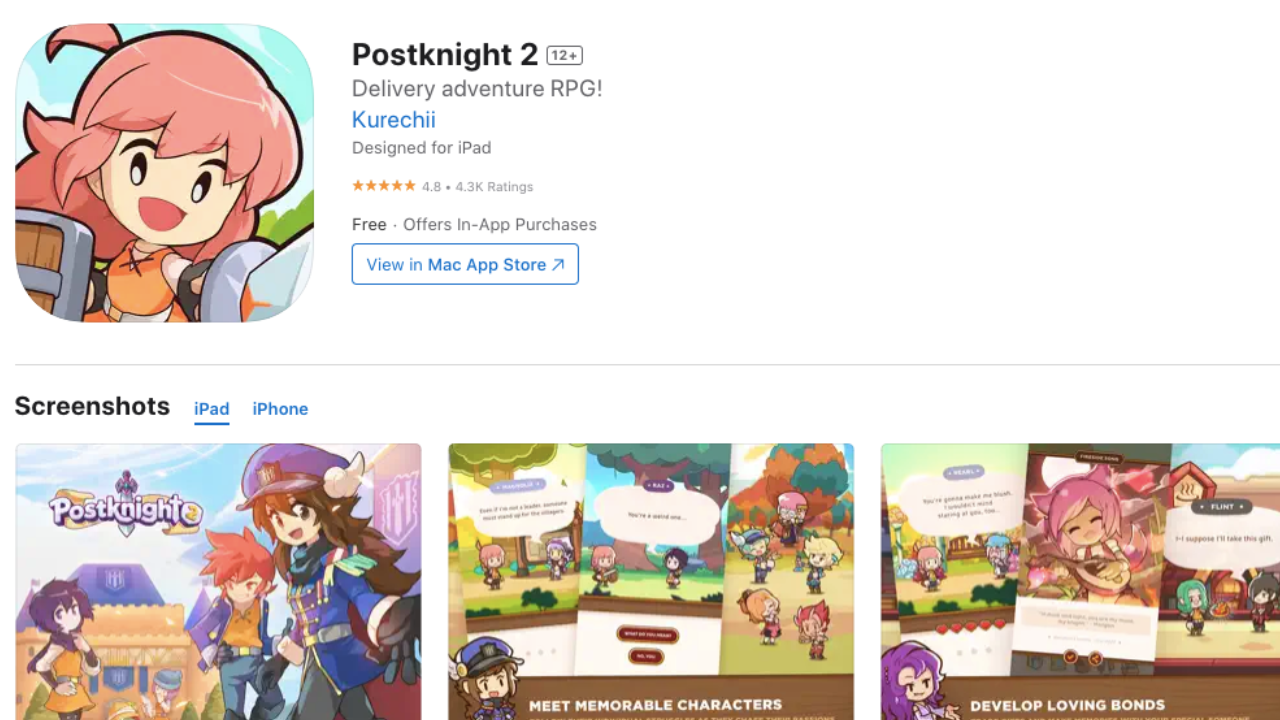Click the Offers In-App Purchases text
The width and height of the screenshot is (1280, 720).
click(x=500, y=225)
